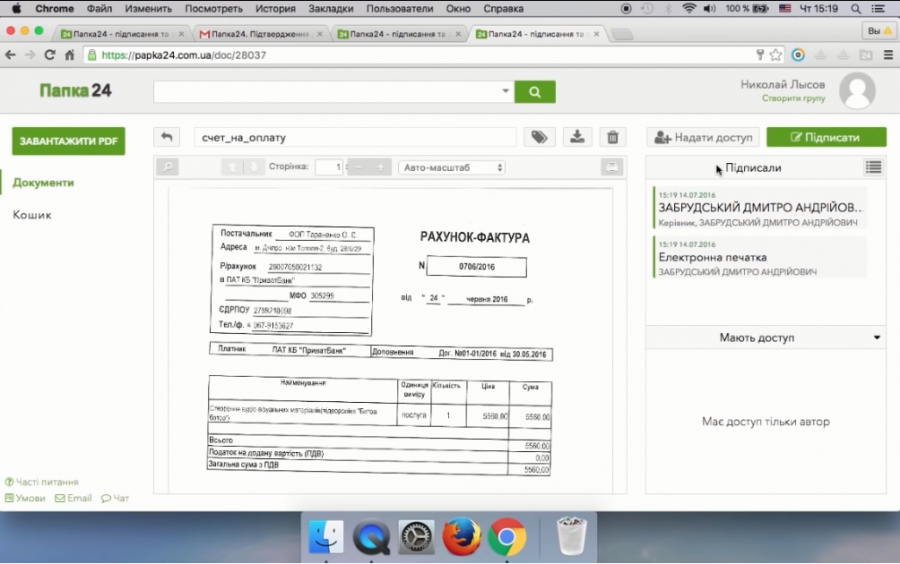The image size is (900, 564).
Task: Open the Авто-масштаб zoom dropdown
Action: coord(452,168)
